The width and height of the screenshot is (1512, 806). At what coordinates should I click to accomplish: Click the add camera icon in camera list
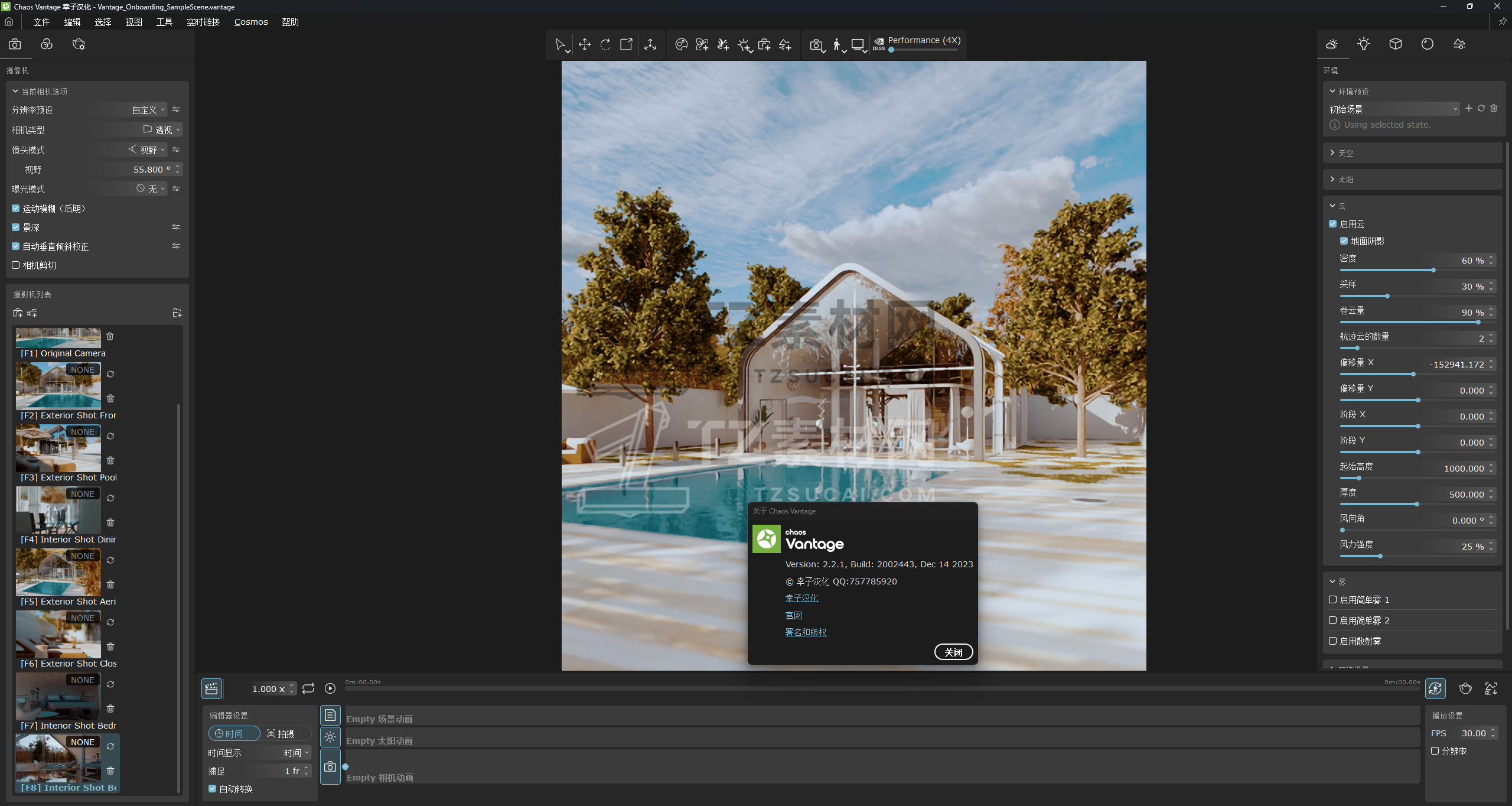click(18, 313)
